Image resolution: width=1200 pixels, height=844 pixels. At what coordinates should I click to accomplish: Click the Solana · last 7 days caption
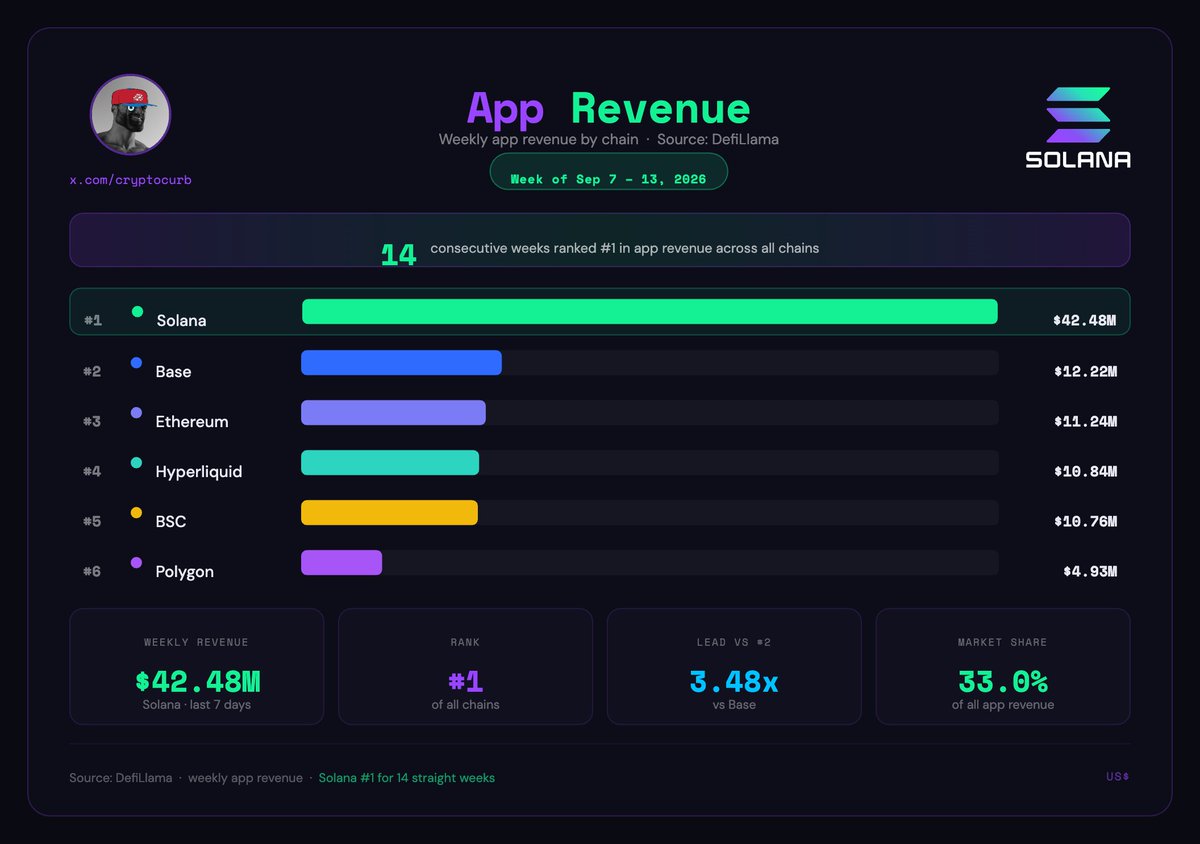tap(197, 704)
